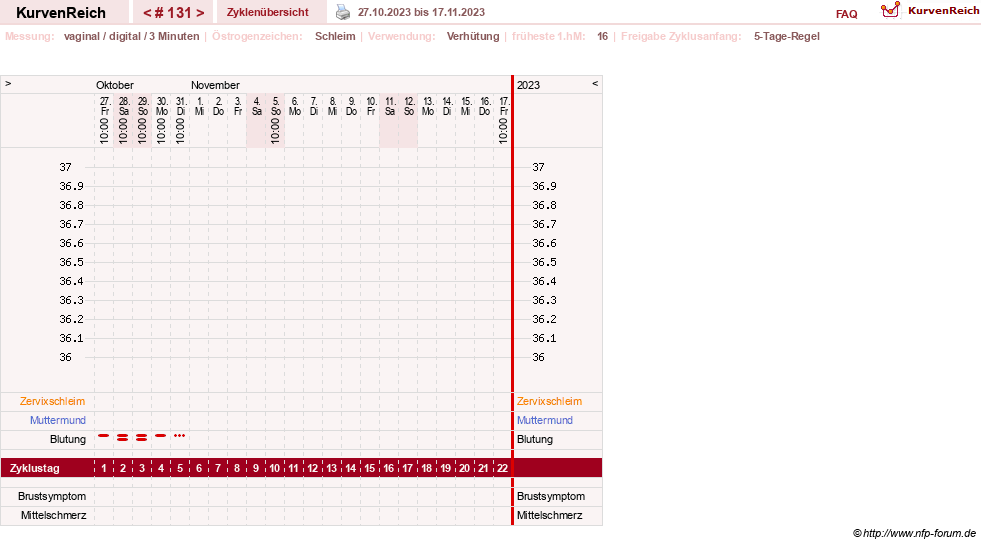Click the date range 27.10.2023 bis 17.11.2023

[421, 12]
